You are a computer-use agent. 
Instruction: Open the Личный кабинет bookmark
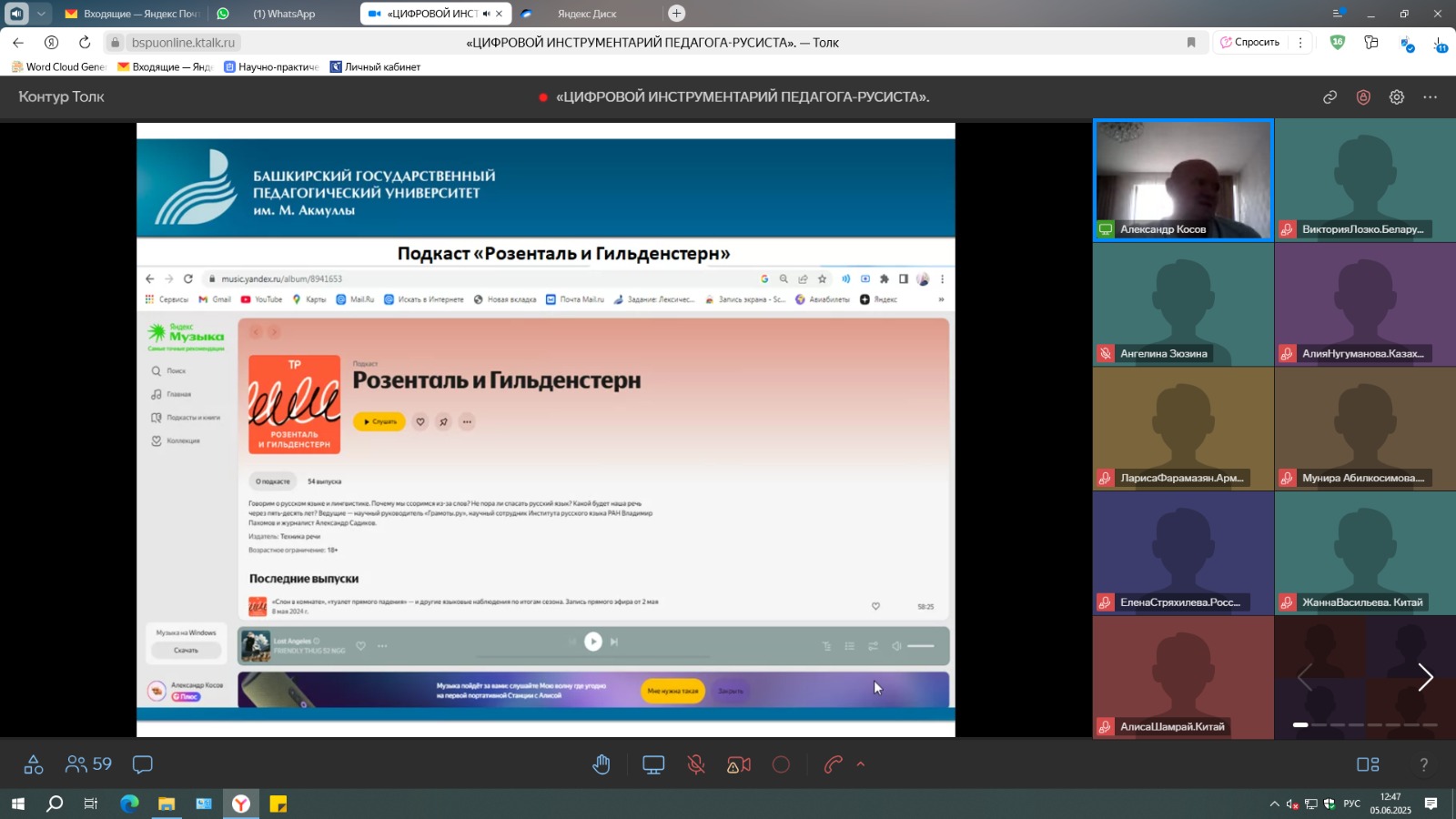375,66
